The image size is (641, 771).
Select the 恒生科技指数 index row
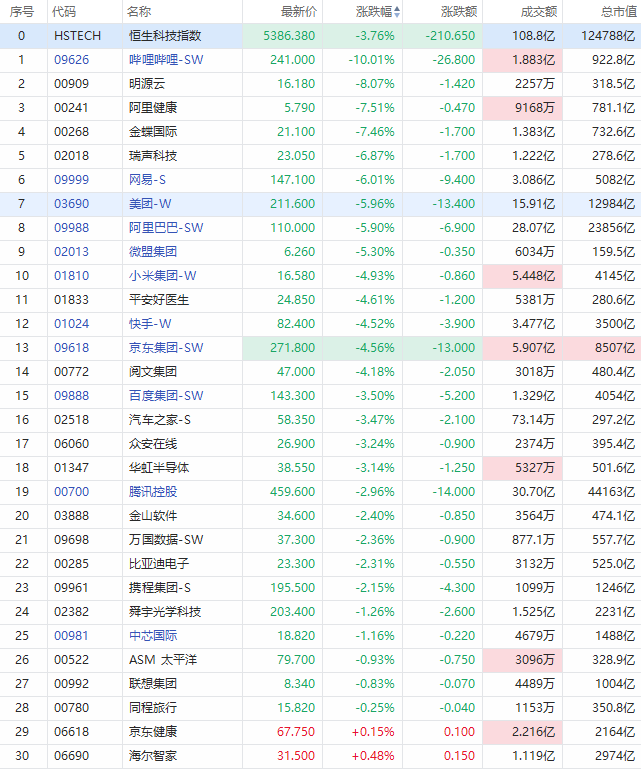165,36
